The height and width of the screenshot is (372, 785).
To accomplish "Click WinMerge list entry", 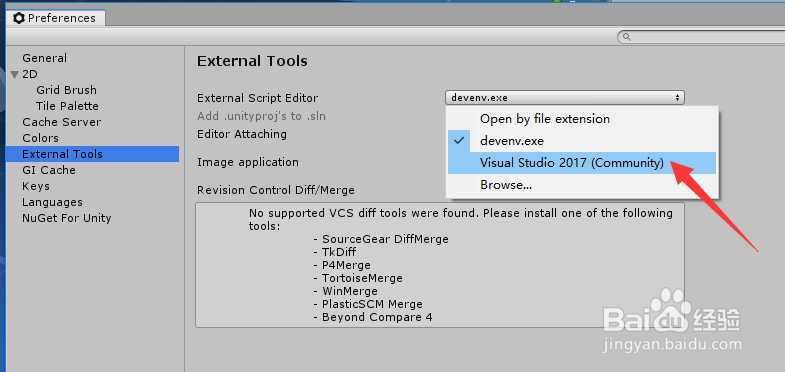I will [349, 291].
